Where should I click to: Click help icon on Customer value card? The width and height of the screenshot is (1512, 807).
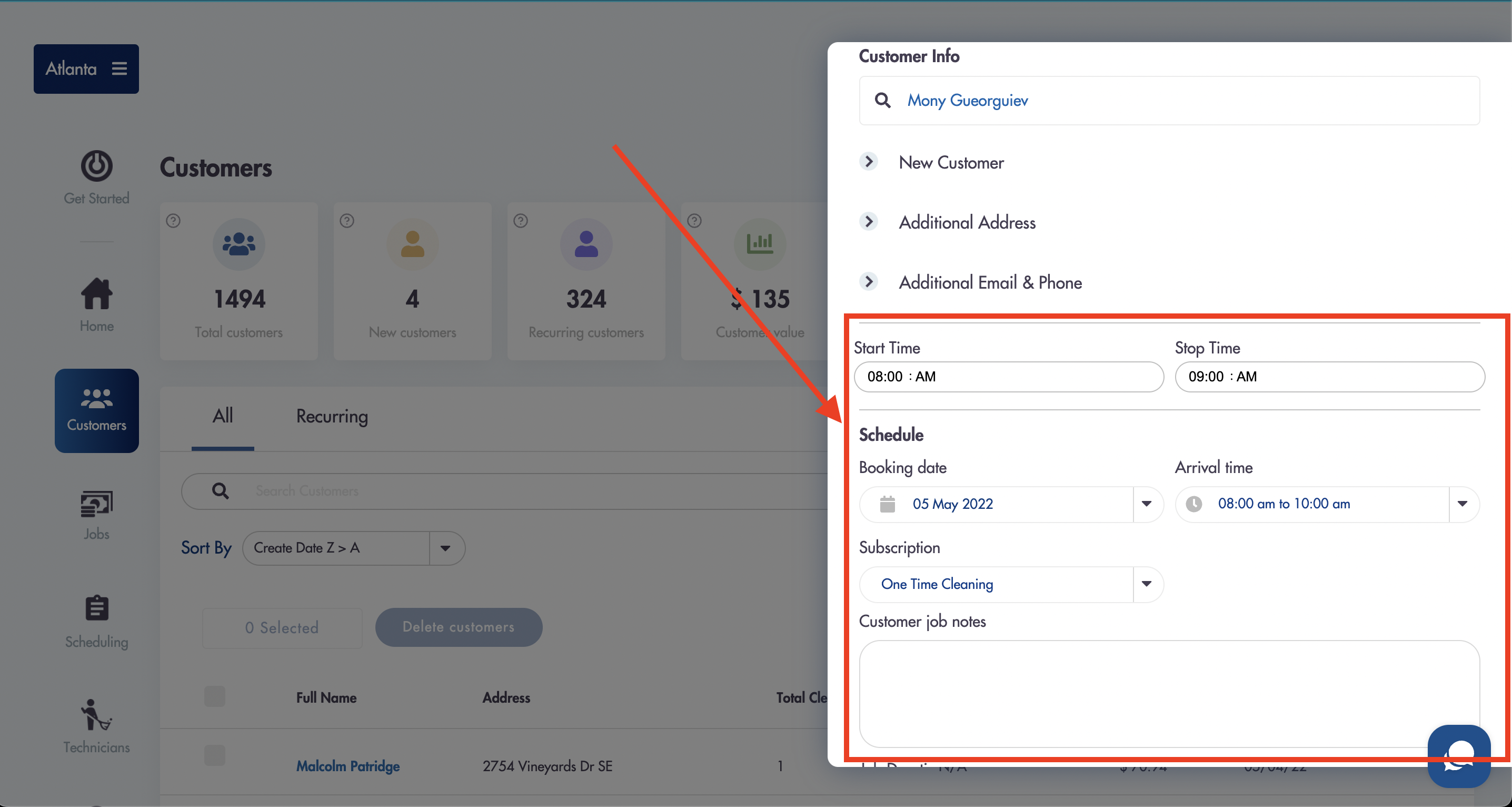click(694, 221)
